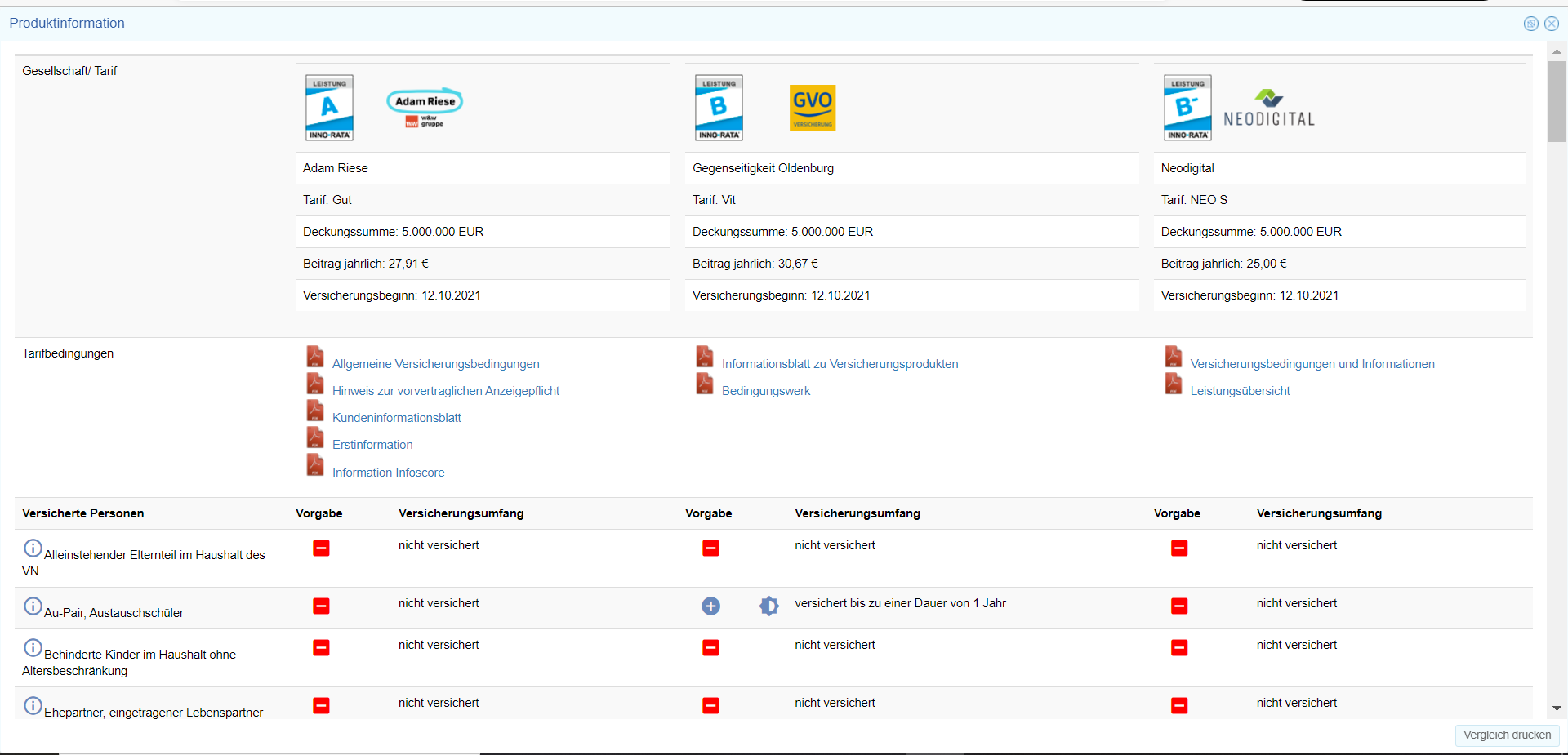Click scrollbar down arrow
Image resolution: width=1568 pixels, height=755 pixels.
click(x=1557, y=708)
